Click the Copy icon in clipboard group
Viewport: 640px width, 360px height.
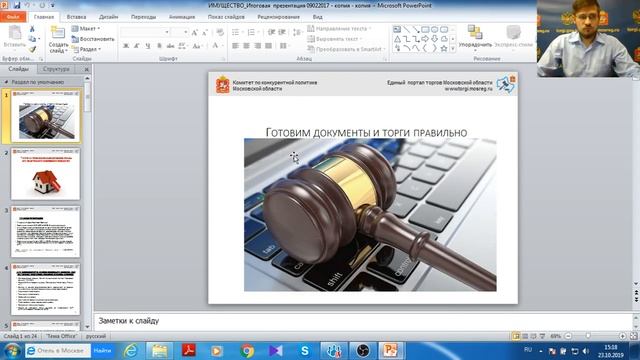[32, 39]
